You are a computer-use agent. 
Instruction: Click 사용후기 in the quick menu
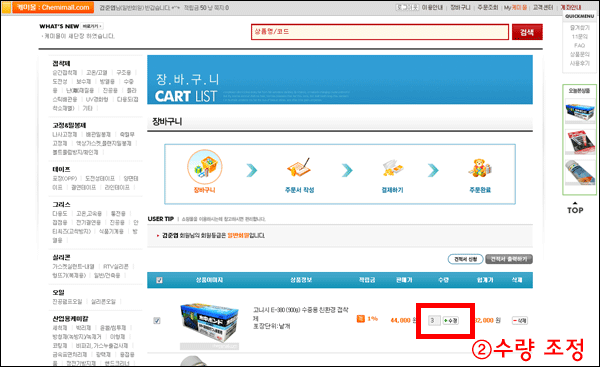tap(580, 63)
